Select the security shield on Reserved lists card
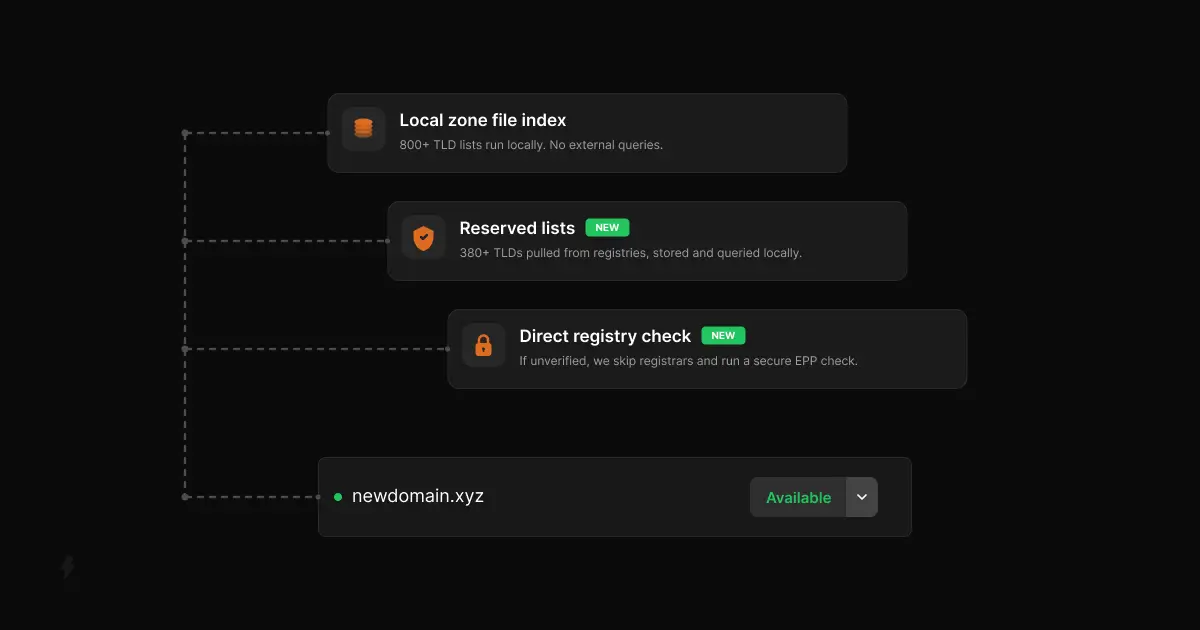The image size is (1200, 630). [x=423, y=237]
